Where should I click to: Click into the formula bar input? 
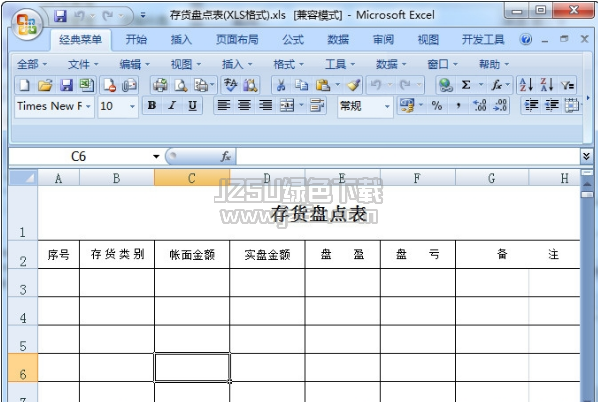(407, 156)
